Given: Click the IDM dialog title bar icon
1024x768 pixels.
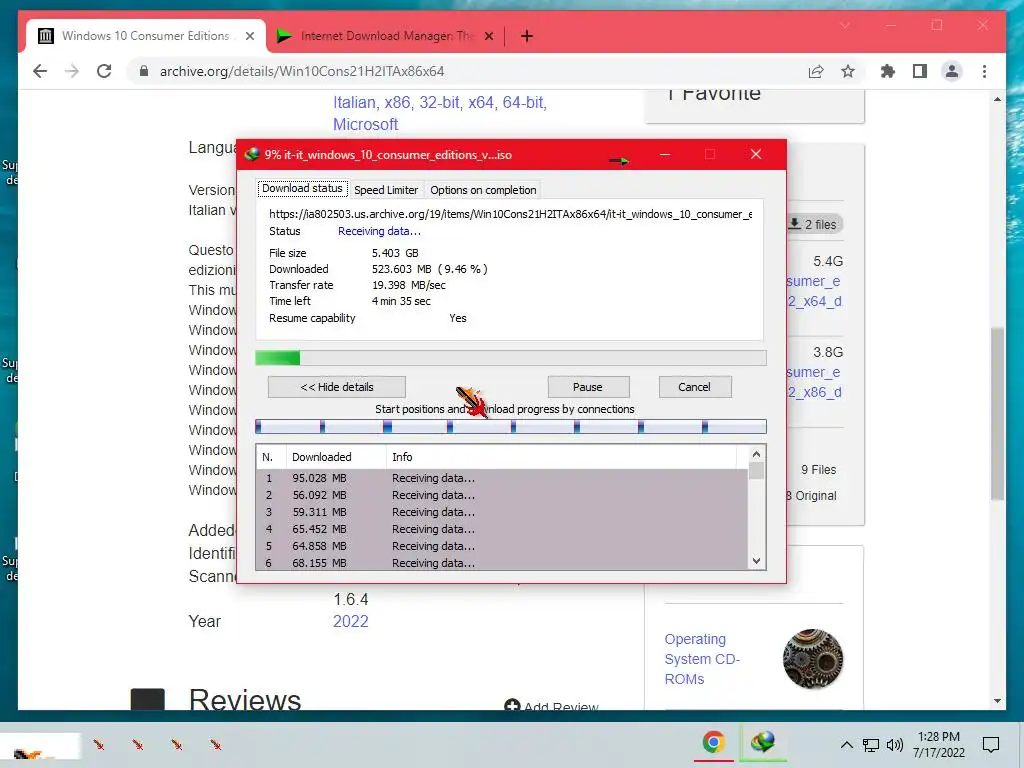Looking at the screenshot, I should 251,155.
